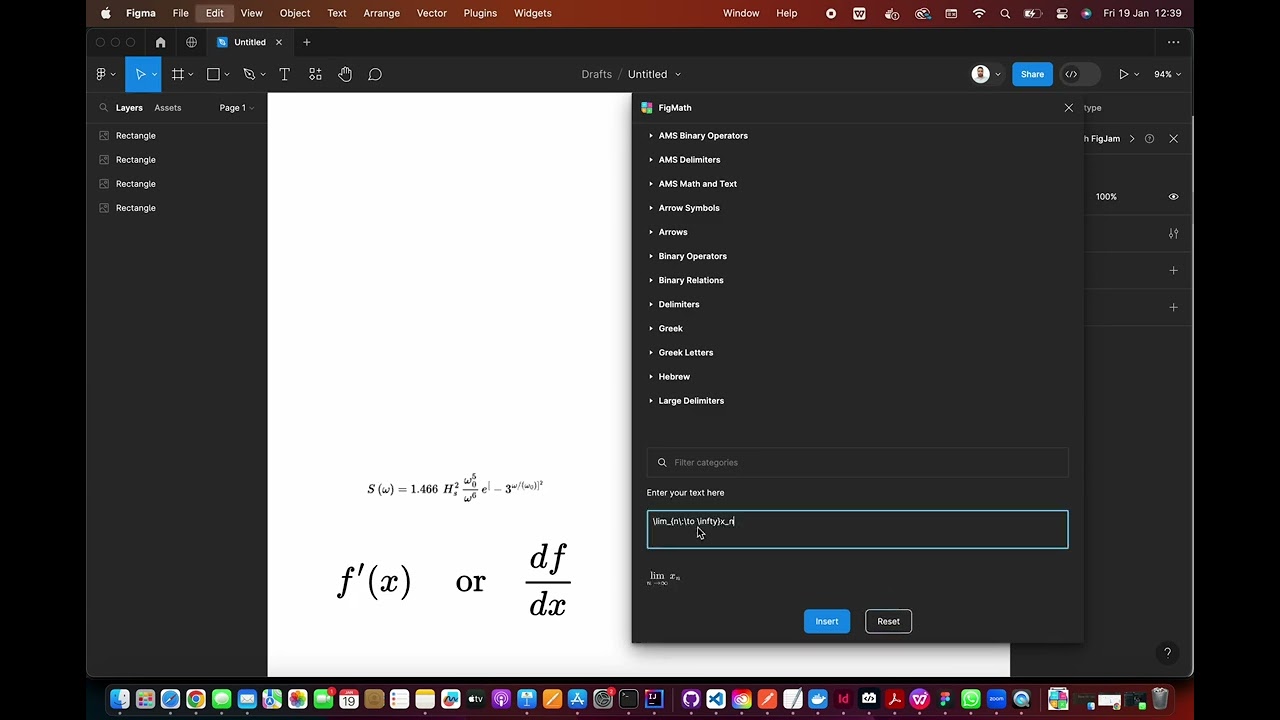This screenshot has width=1280, height=720.
Task: Open Finder from the dock
Action: point(119,699)
